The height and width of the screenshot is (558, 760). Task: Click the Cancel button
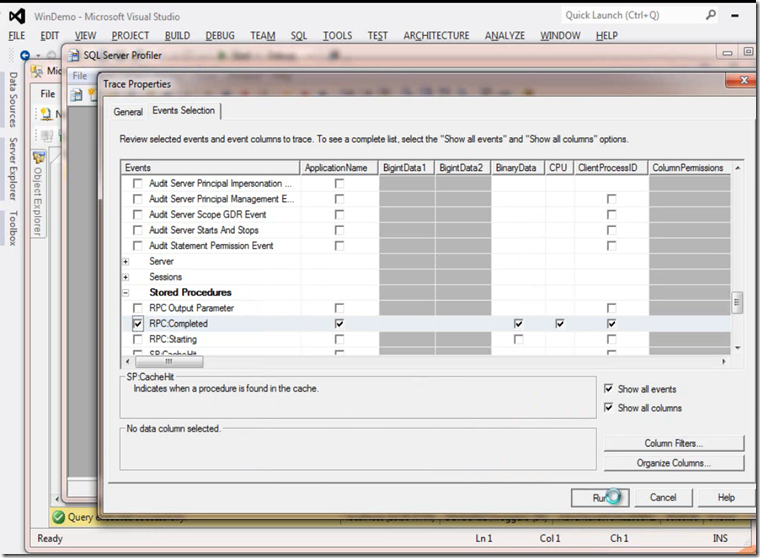(663, 497)
